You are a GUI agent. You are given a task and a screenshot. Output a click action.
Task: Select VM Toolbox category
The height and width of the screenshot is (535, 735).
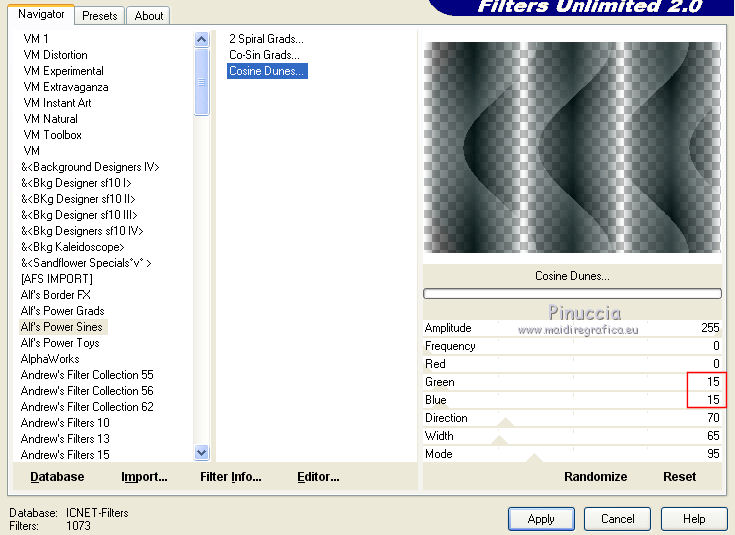click(x=52, y=135)
